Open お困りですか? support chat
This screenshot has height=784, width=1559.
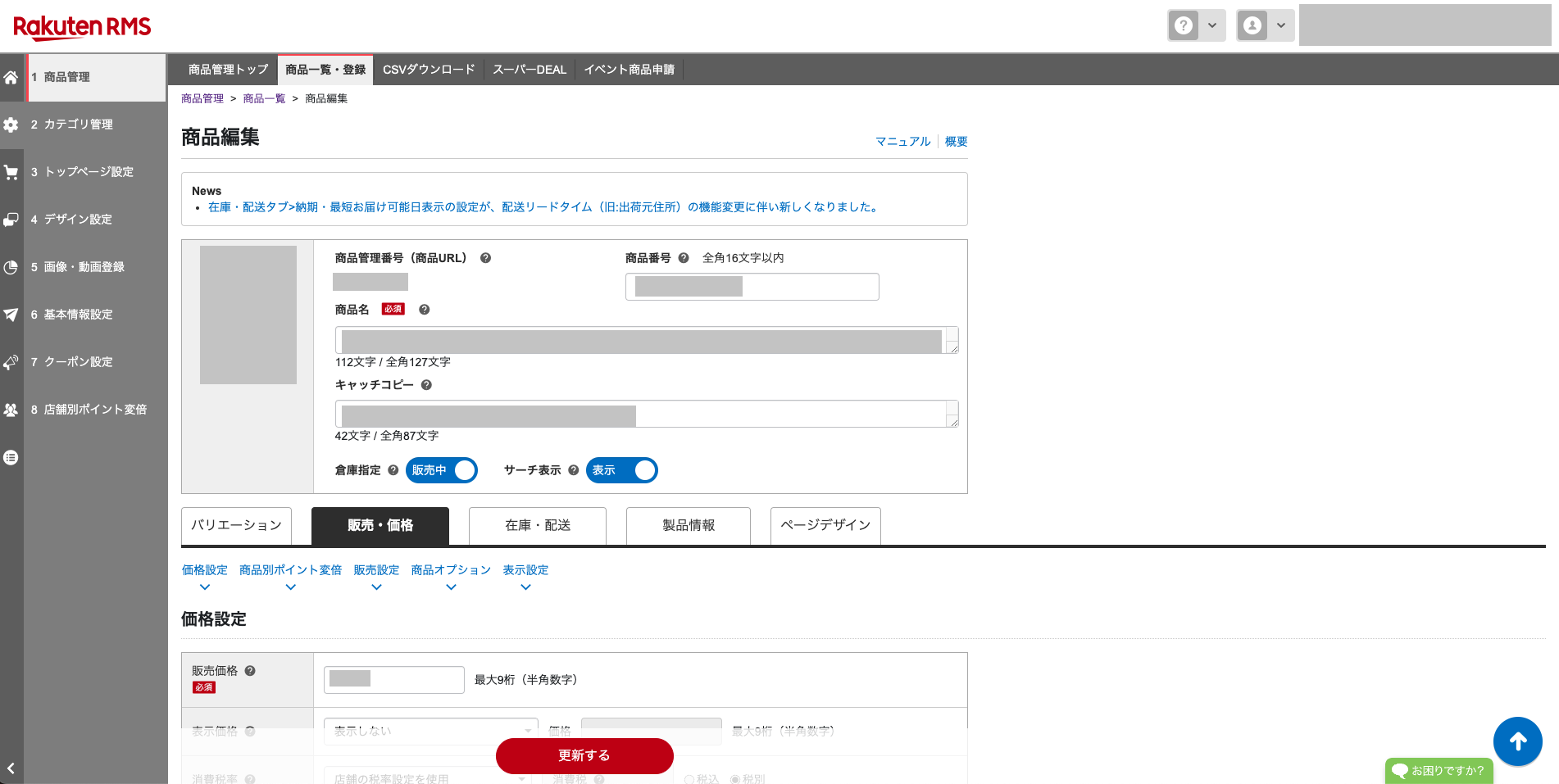[x=1439, y=770]
